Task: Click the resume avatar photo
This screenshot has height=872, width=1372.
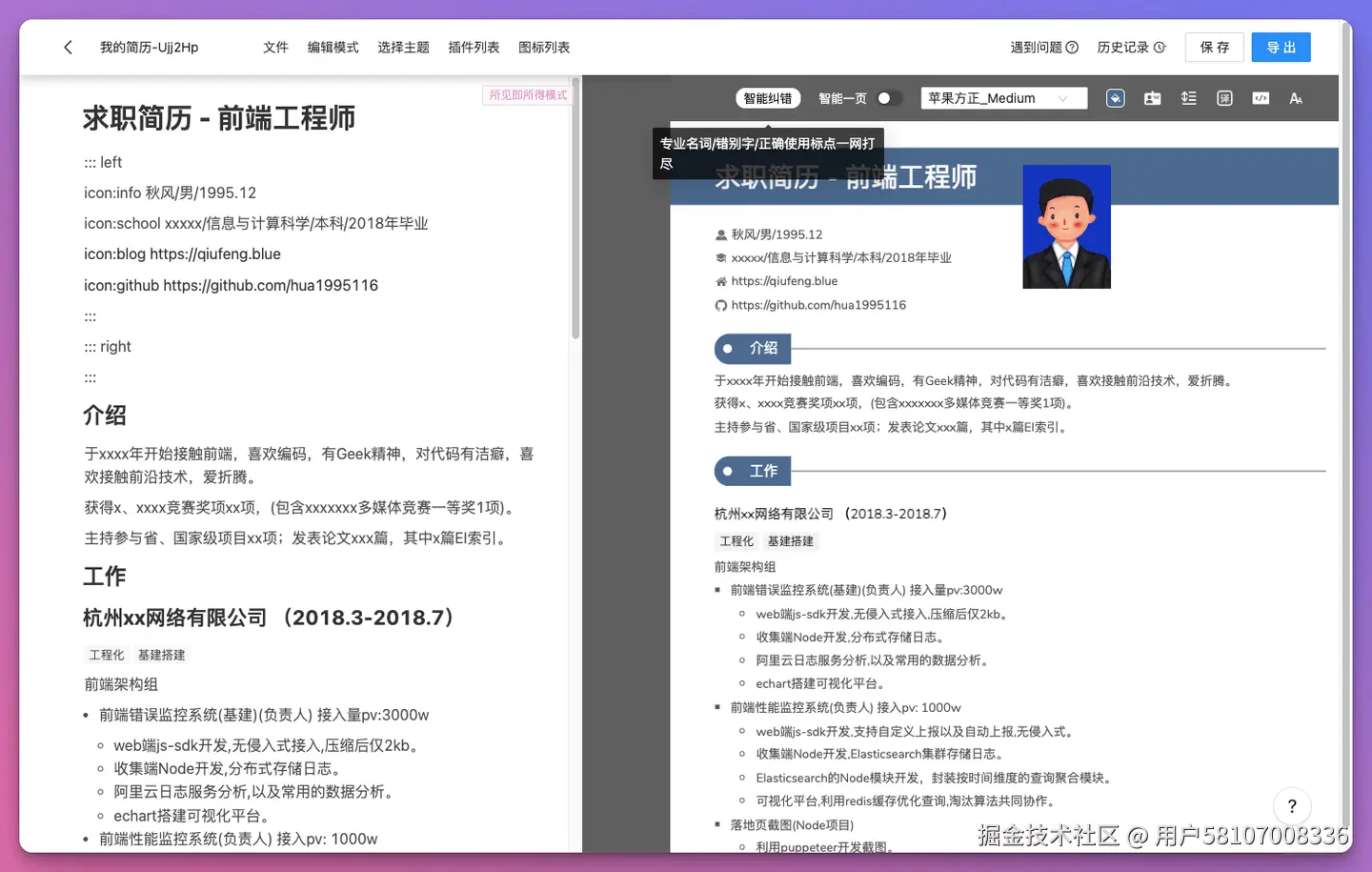Action: pos(1066,227)
